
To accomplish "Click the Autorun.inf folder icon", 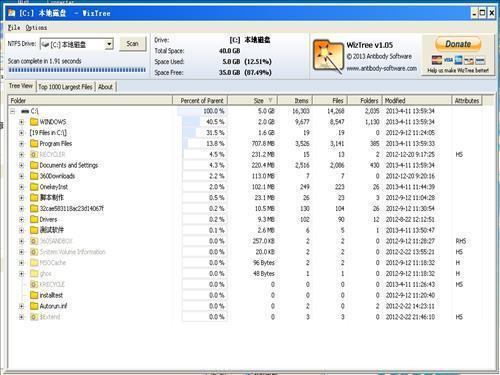I will point(34,306).
